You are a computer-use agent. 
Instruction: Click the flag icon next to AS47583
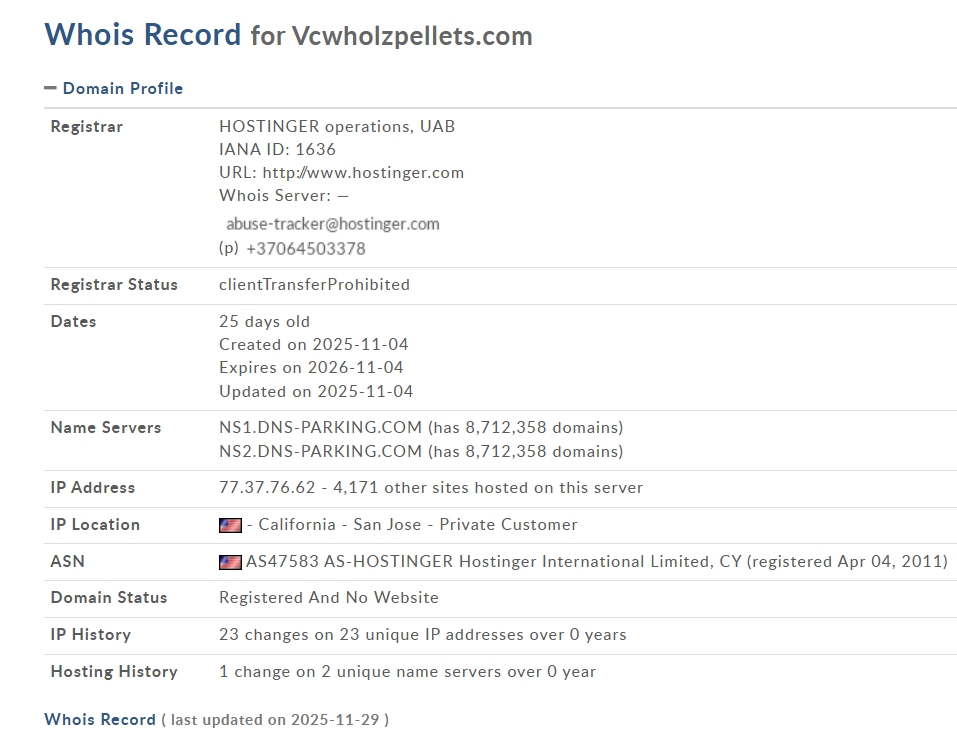tap(230, 562)
